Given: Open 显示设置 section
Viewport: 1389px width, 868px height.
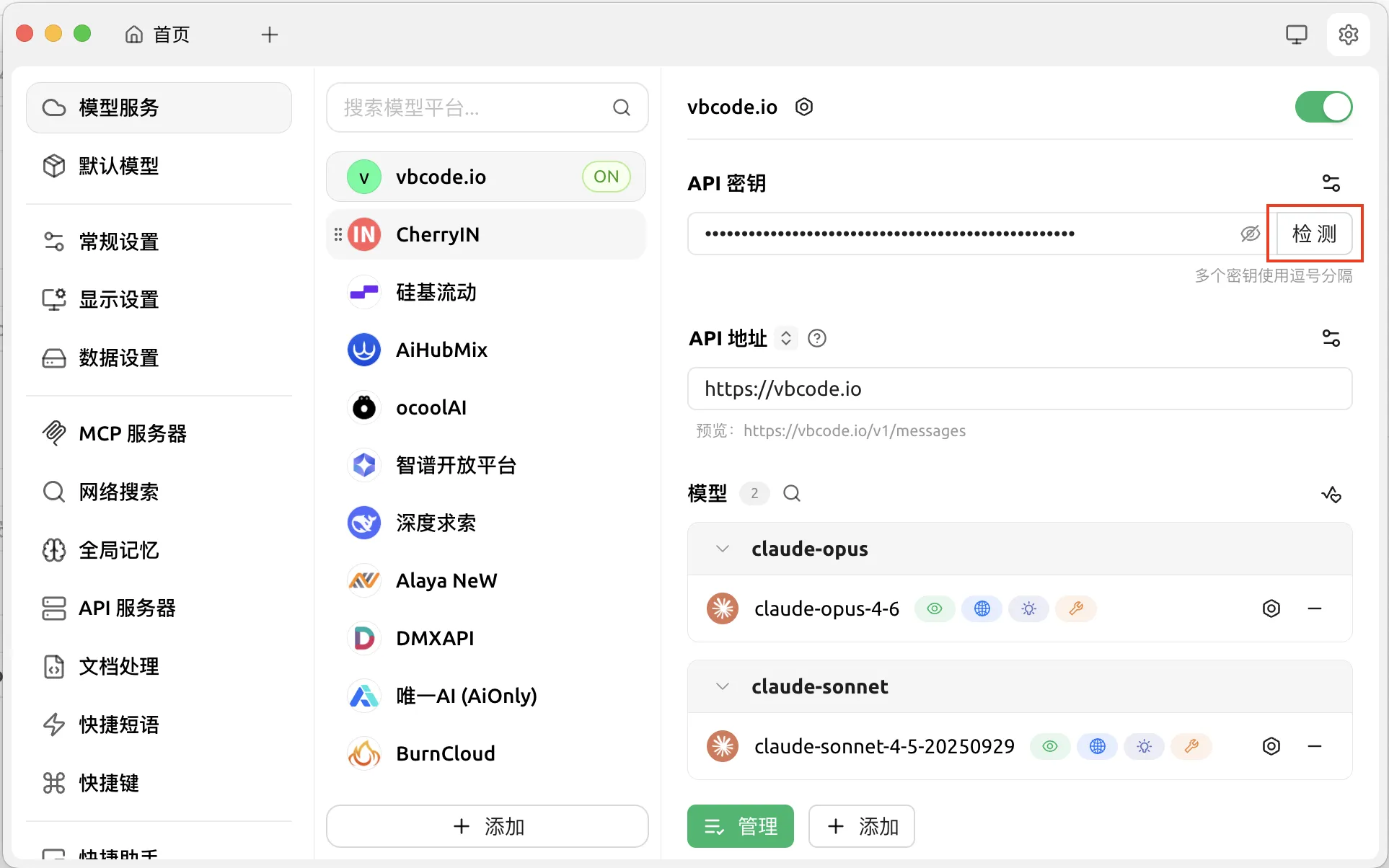Looking at the screenshot, I should [x=159, y=299].
